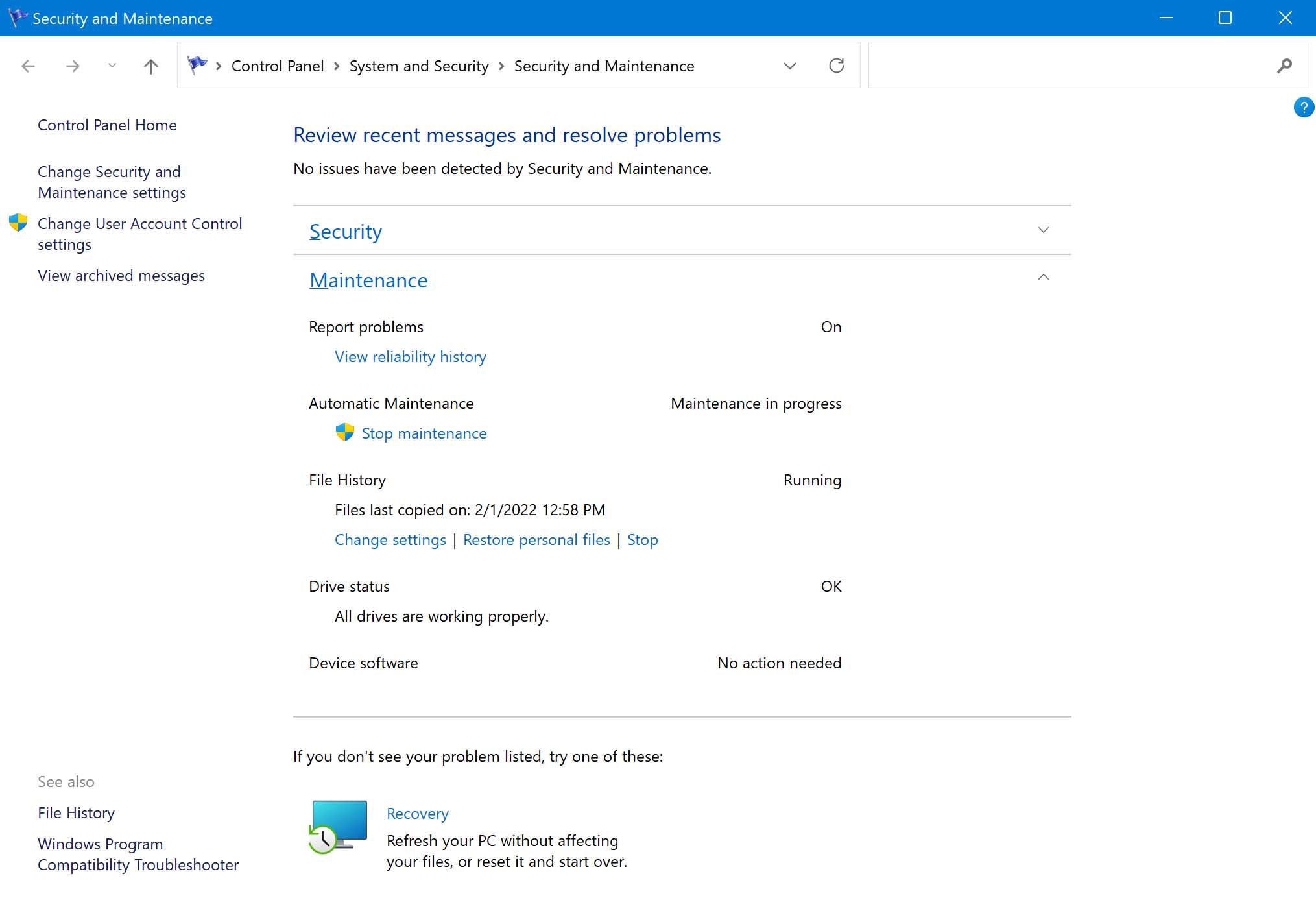
Task: Open Windows Program Compatibility Troubleshooter
Action: (138, 854)
